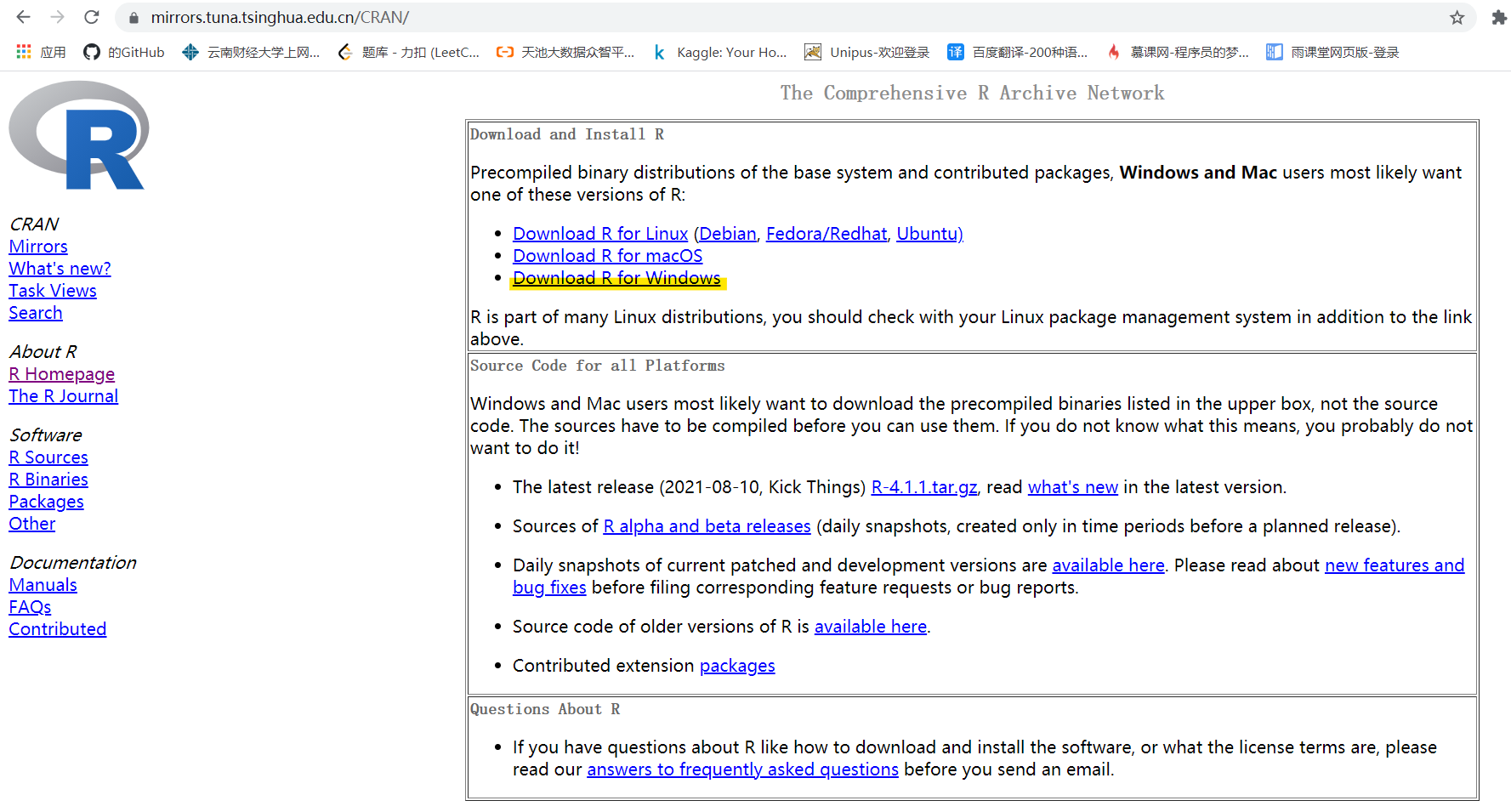The width and height of the screenshot is (1511, 812).
Task: Open the Manuals documentation link
Action: coord(43,585)
